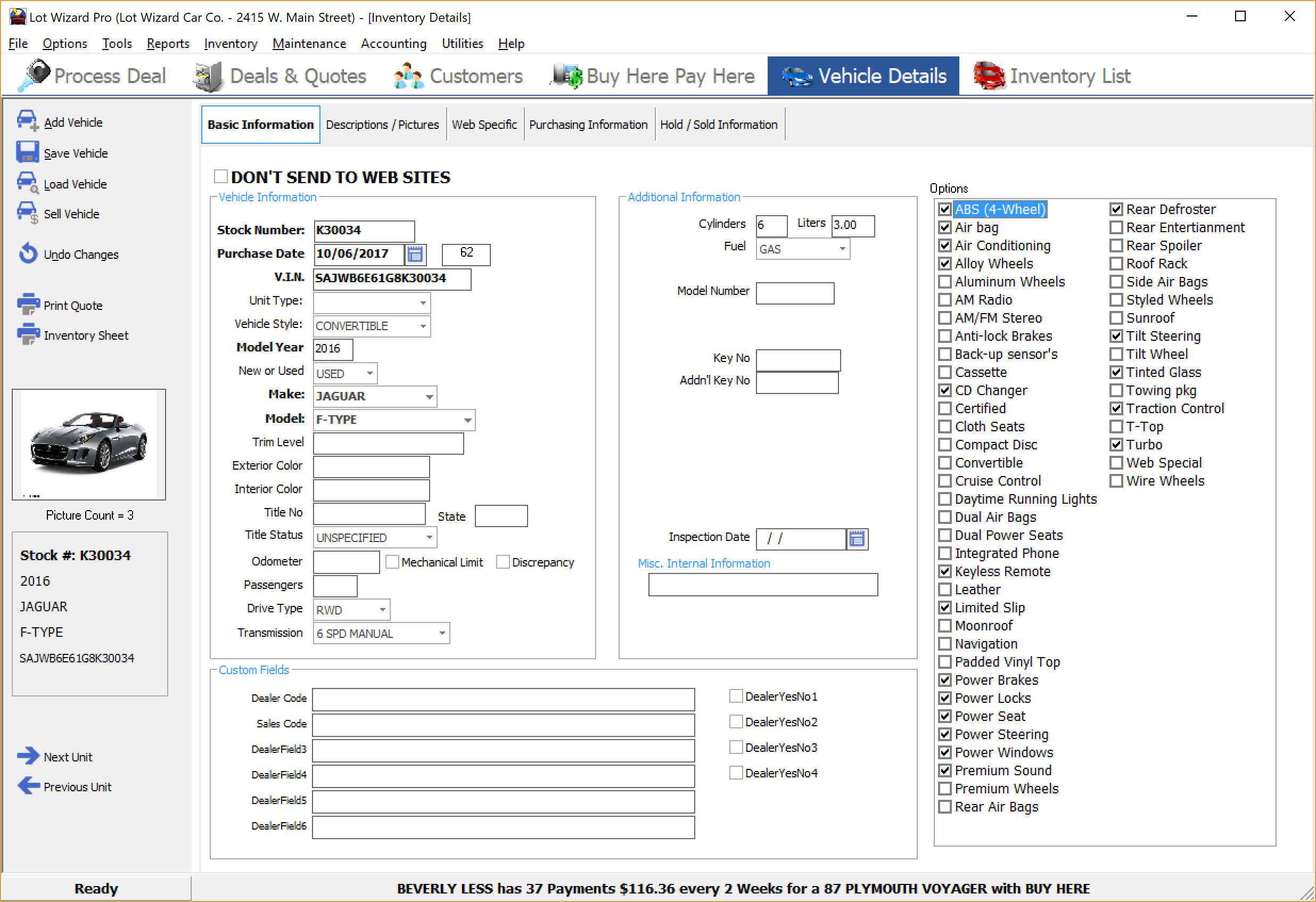Screen dimensions: 1316x902
Task: Open the Inspection Date calendar icon
Action: point(857,538)
